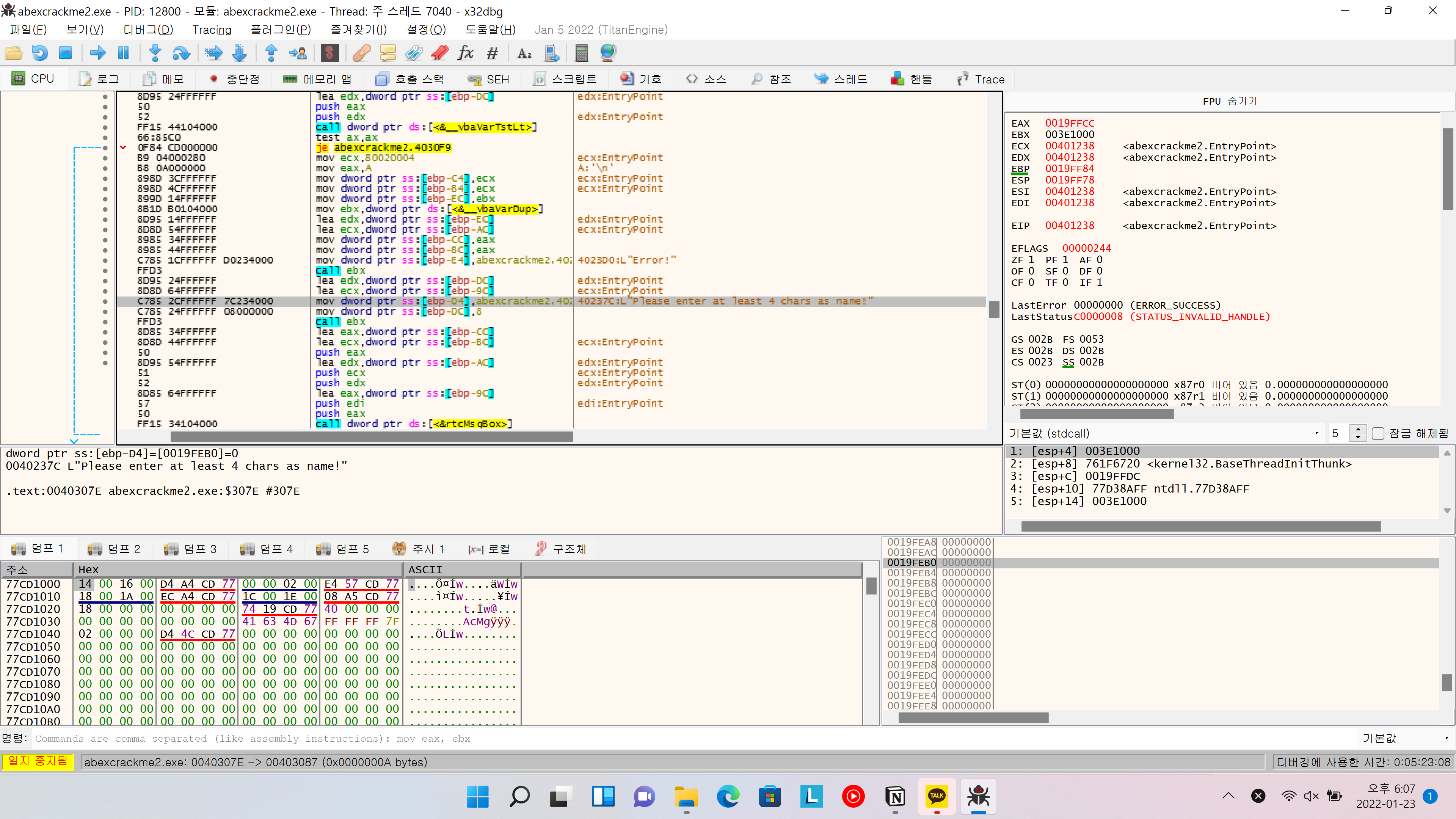This screenshot has height=819, width=1456.
Task: Open the 플러그인(P) menu
Action: pos(281,30)
